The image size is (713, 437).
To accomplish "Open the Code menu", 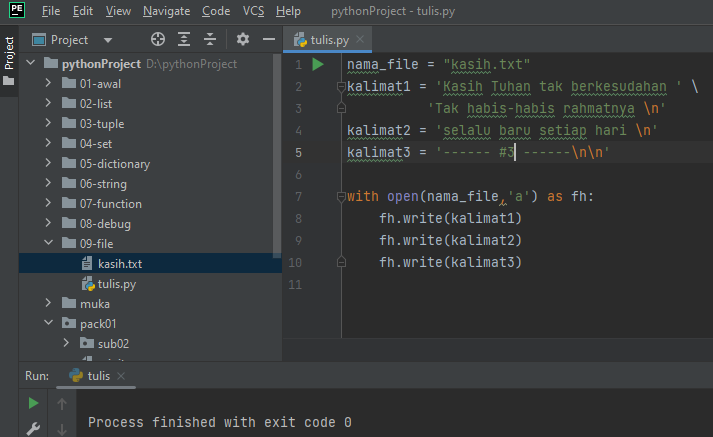I will [216, 11].
